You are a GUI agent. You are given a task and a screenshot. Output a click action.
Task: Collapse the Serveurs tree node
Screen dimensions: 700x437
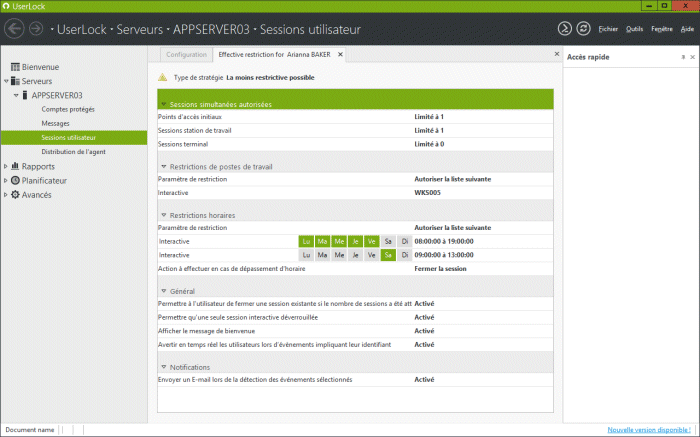[x=6, y=81]
